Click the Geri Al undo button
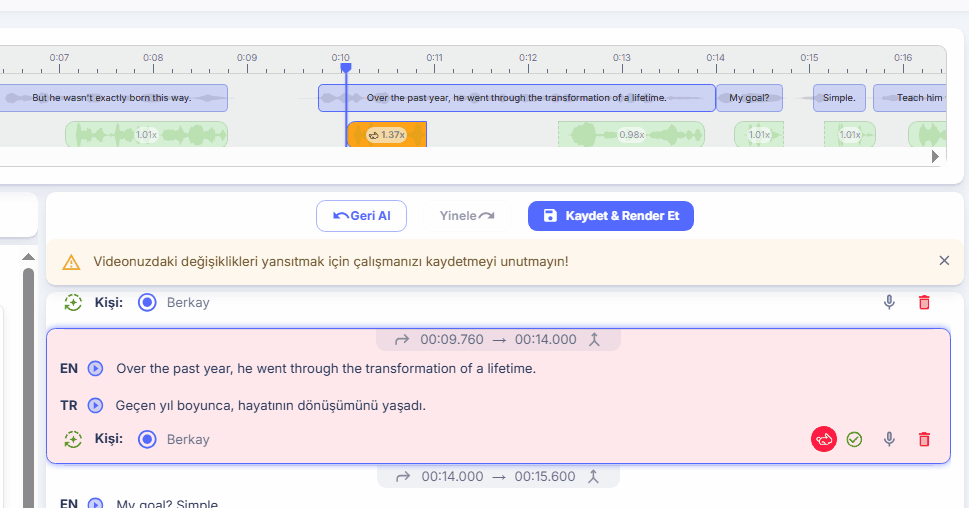969x508 pixels. [x=362, y=216]
